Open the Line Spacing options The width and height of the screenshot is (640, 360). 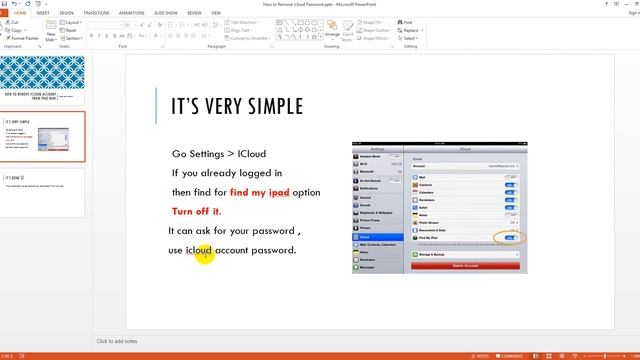click(x=216, y=25)
